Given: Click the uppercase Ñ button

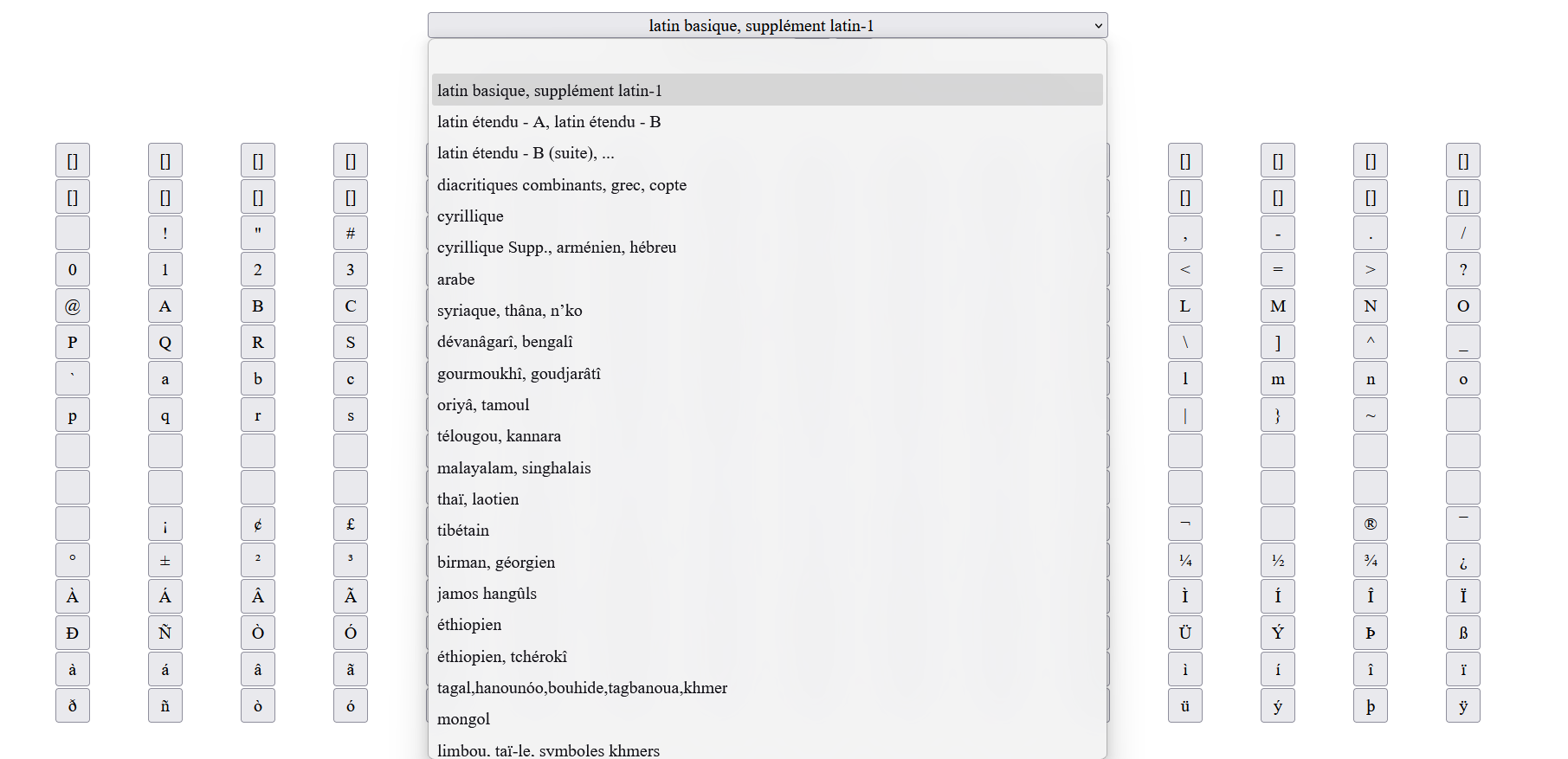Looking at the screenshot, I should [165, 634].
